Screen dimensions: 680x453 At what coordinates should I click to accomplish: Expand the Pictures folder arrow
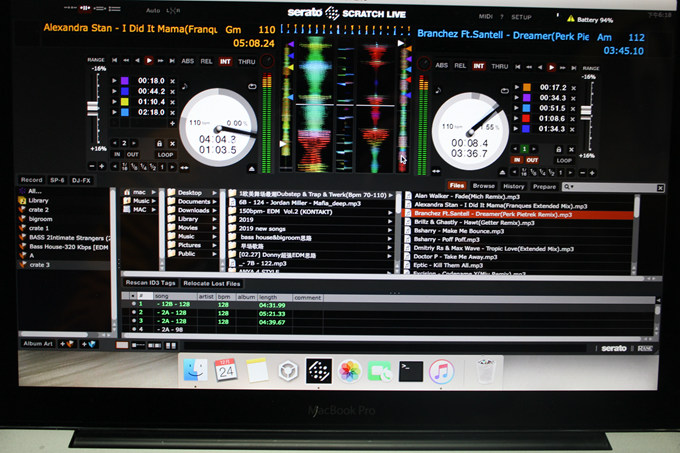(x=214, y=245)
